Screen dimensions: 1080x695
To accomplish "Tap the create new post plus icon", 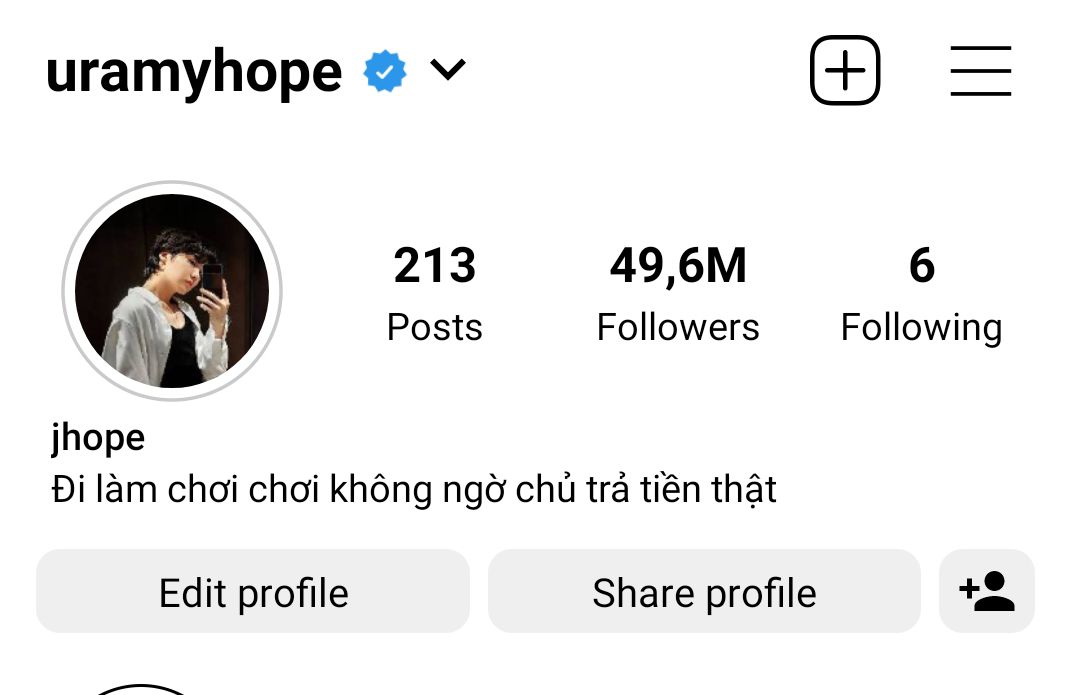I will click(845, 70).
